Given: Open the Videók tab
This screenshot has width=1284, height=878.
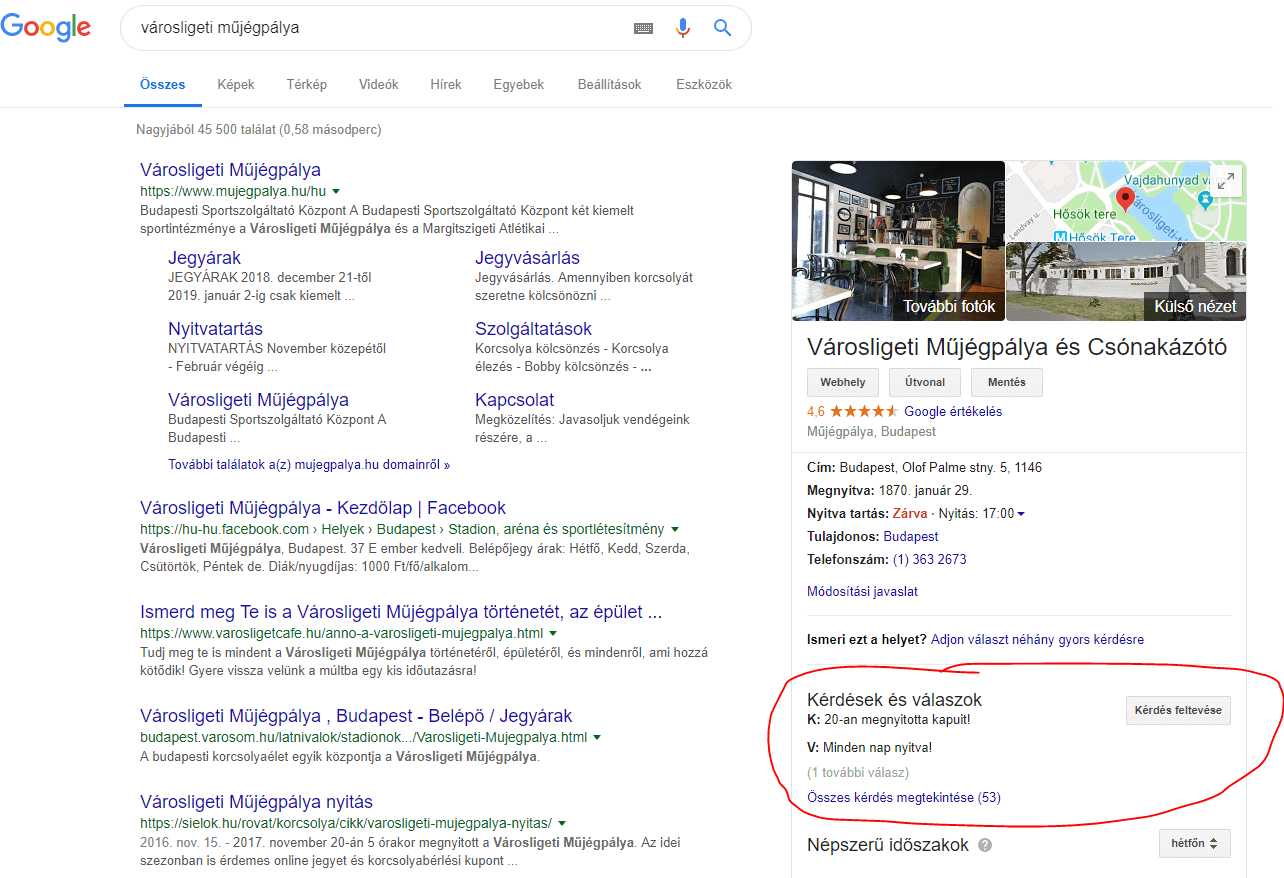Looking at the screenshot, I should coord(379,85).
